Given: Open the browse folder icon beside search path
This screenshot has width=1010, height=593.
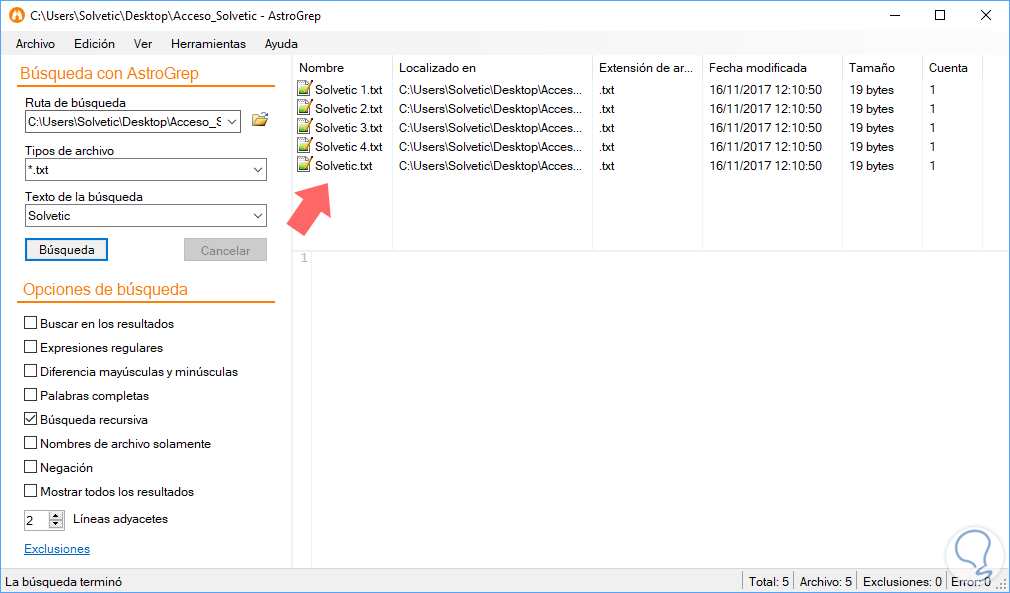Looking at the screenshot, I should coord(260,120).
